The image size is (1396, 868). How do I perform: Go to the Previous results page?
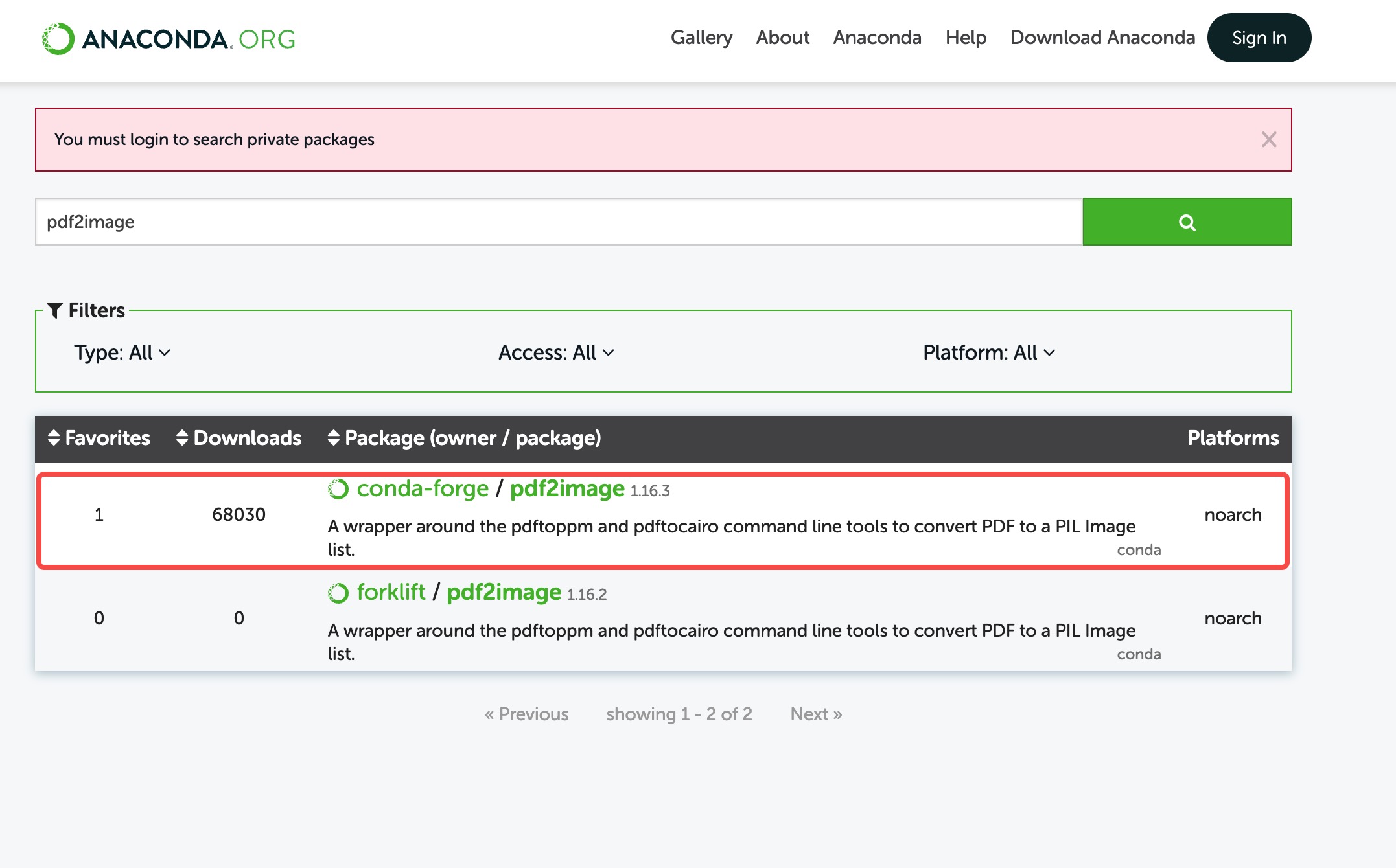(x=526, y=714)
